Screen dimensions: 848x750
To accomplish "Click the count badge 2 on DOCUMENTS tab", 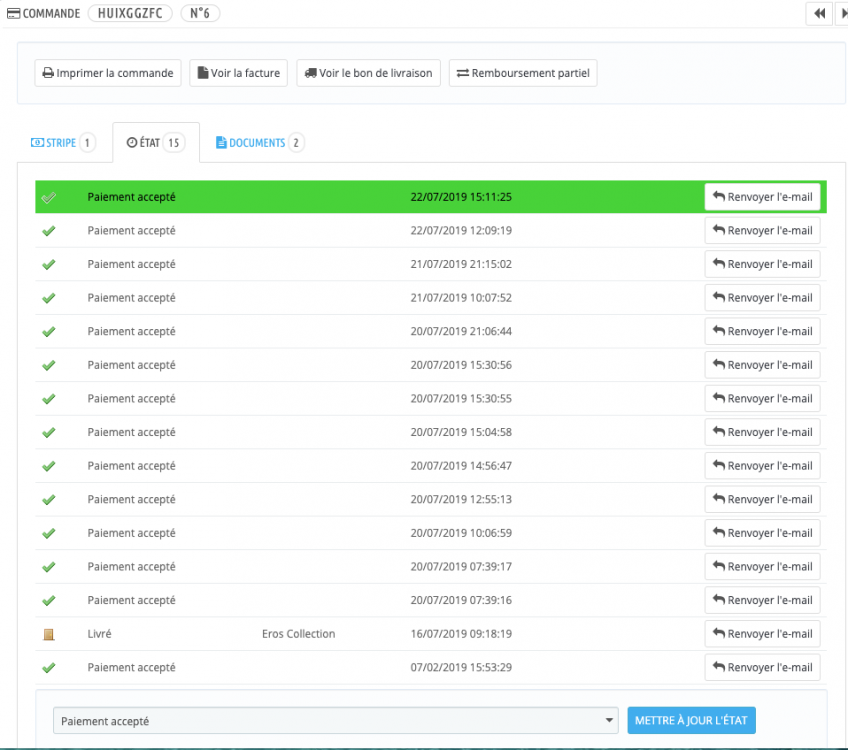I will (x=296, y=143).
